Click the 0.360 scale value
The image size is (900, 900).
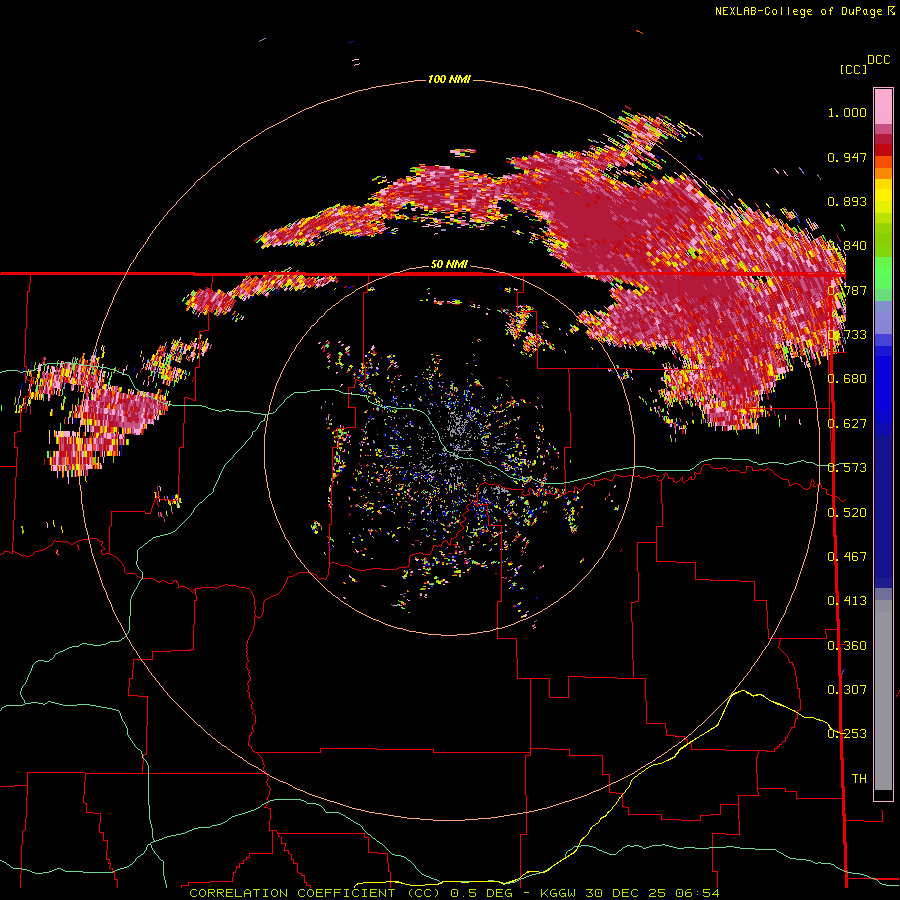pyautogui.click(x=847, y=646)
